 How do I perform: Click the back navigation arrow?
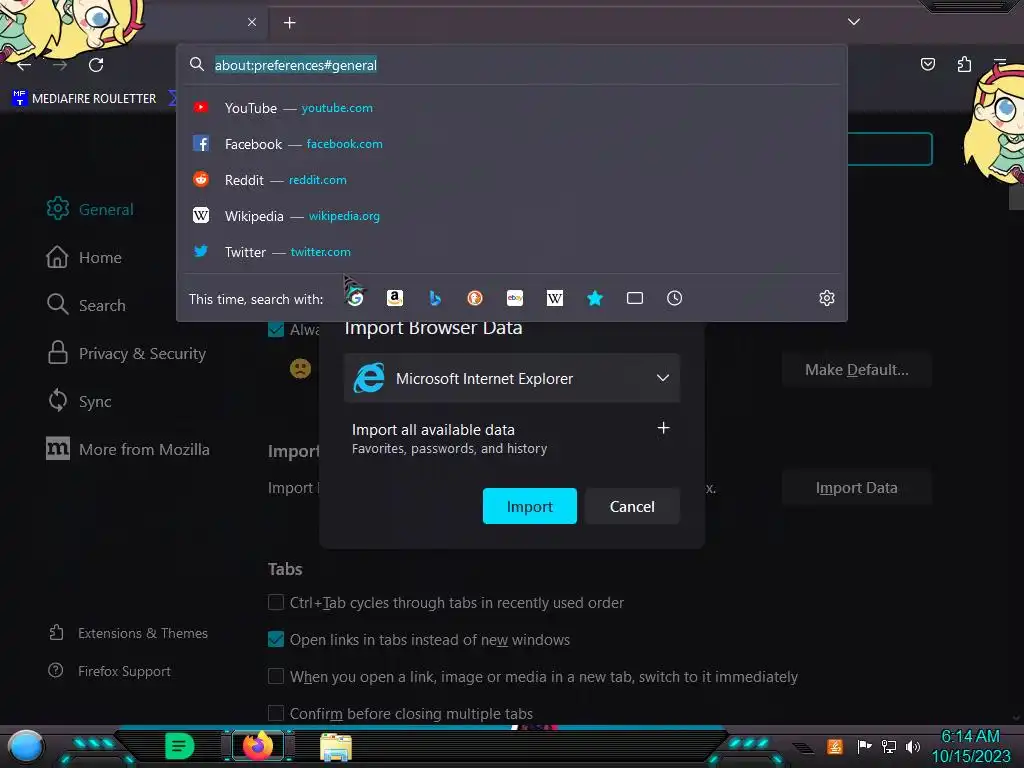click(x=24, y=65)
